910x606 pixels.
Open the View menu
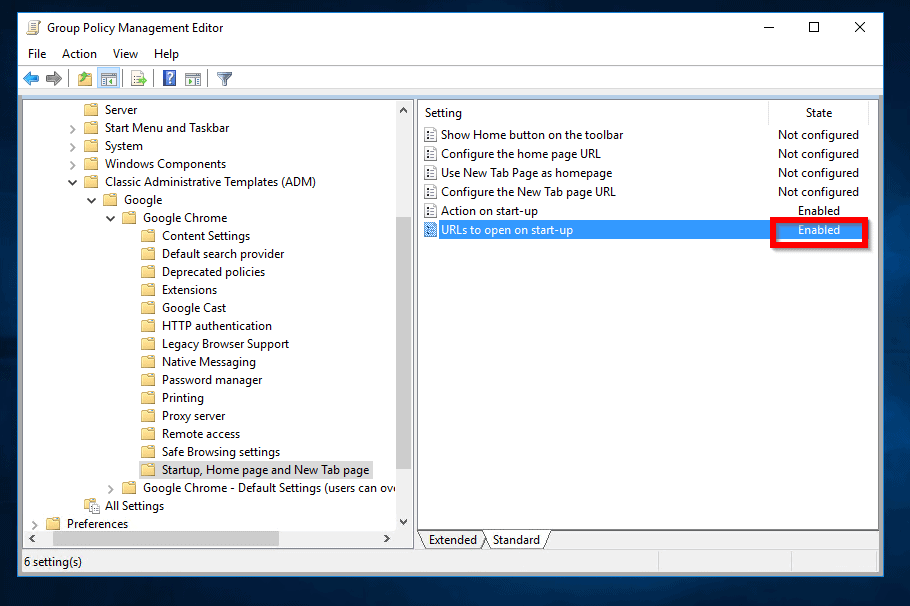click(x=125, y=54)
